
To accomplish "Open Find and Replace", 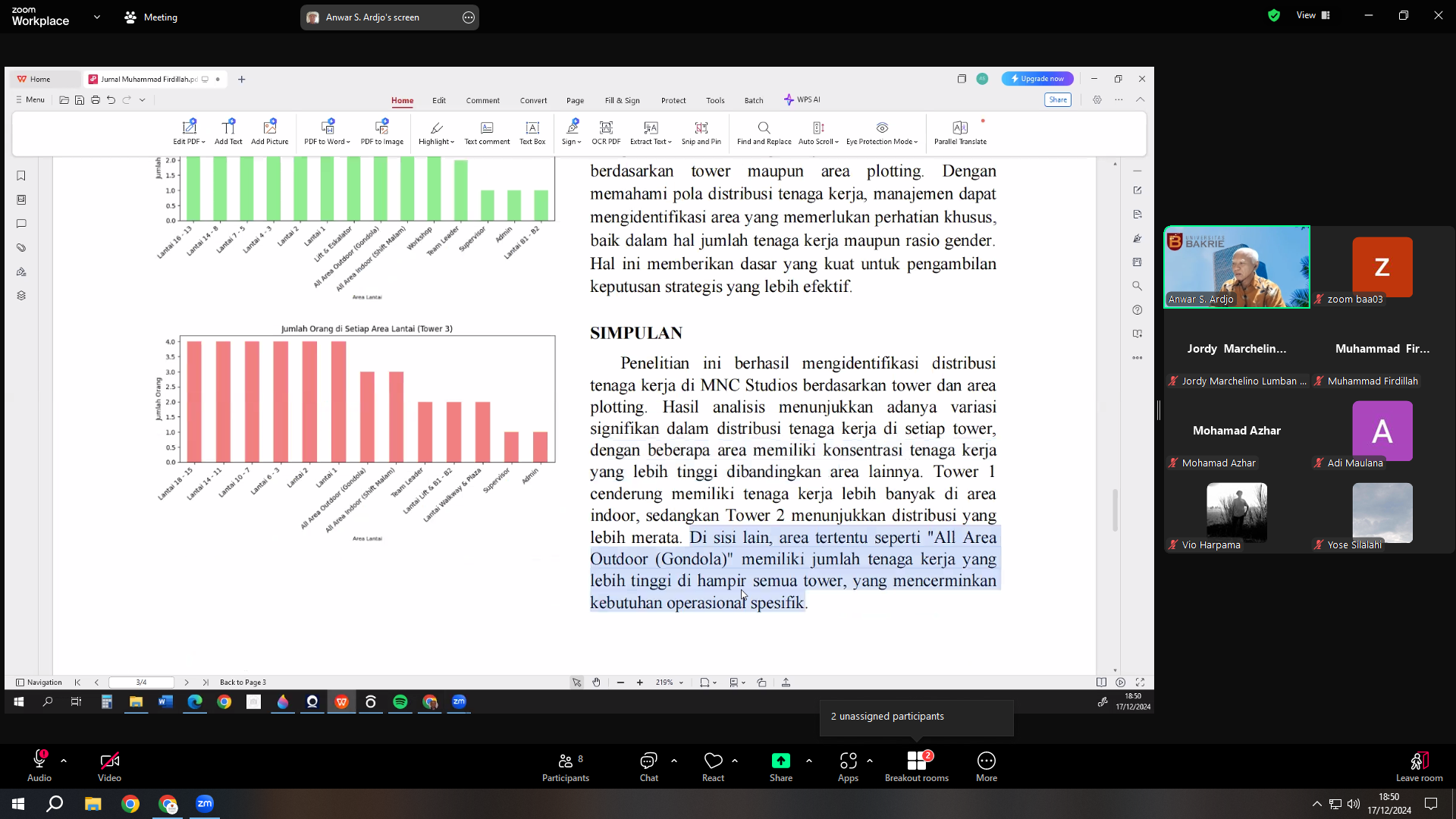I will (x=764, y=132).
